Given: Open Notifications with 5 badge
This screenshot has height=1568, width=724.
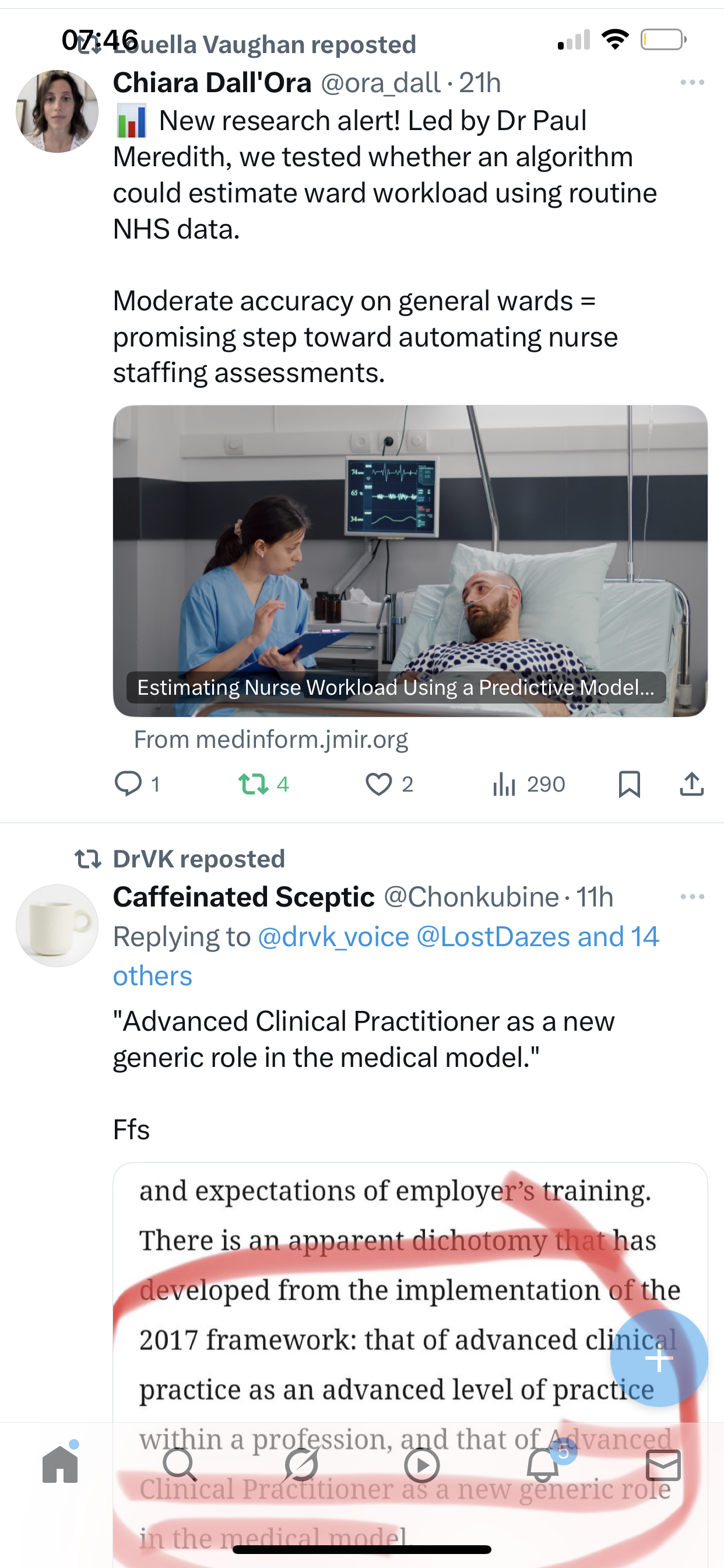Looking at the screenshot, I should [543, 1465].
